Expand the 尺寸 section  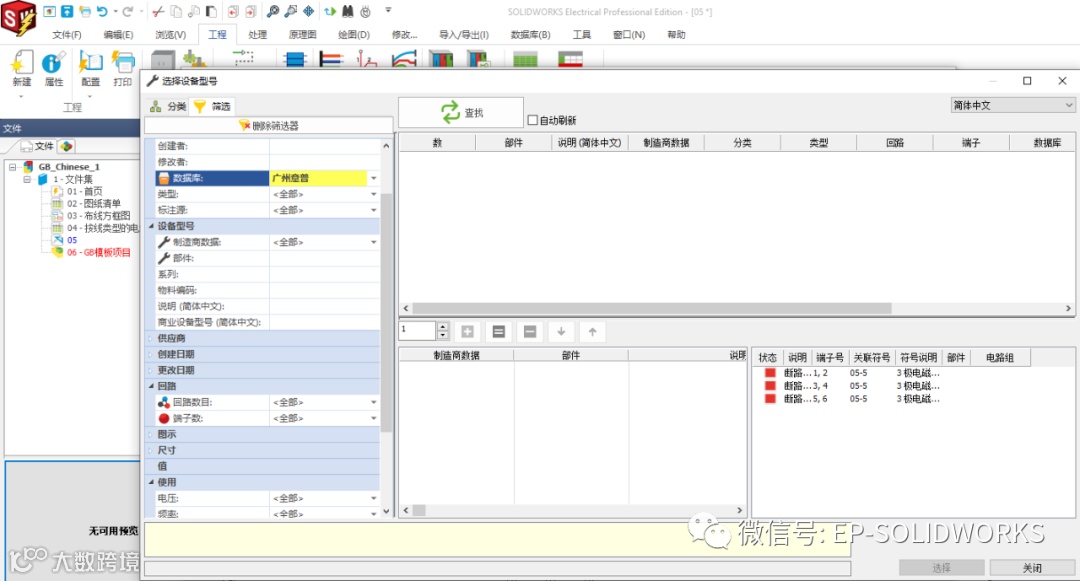[151, 450]
